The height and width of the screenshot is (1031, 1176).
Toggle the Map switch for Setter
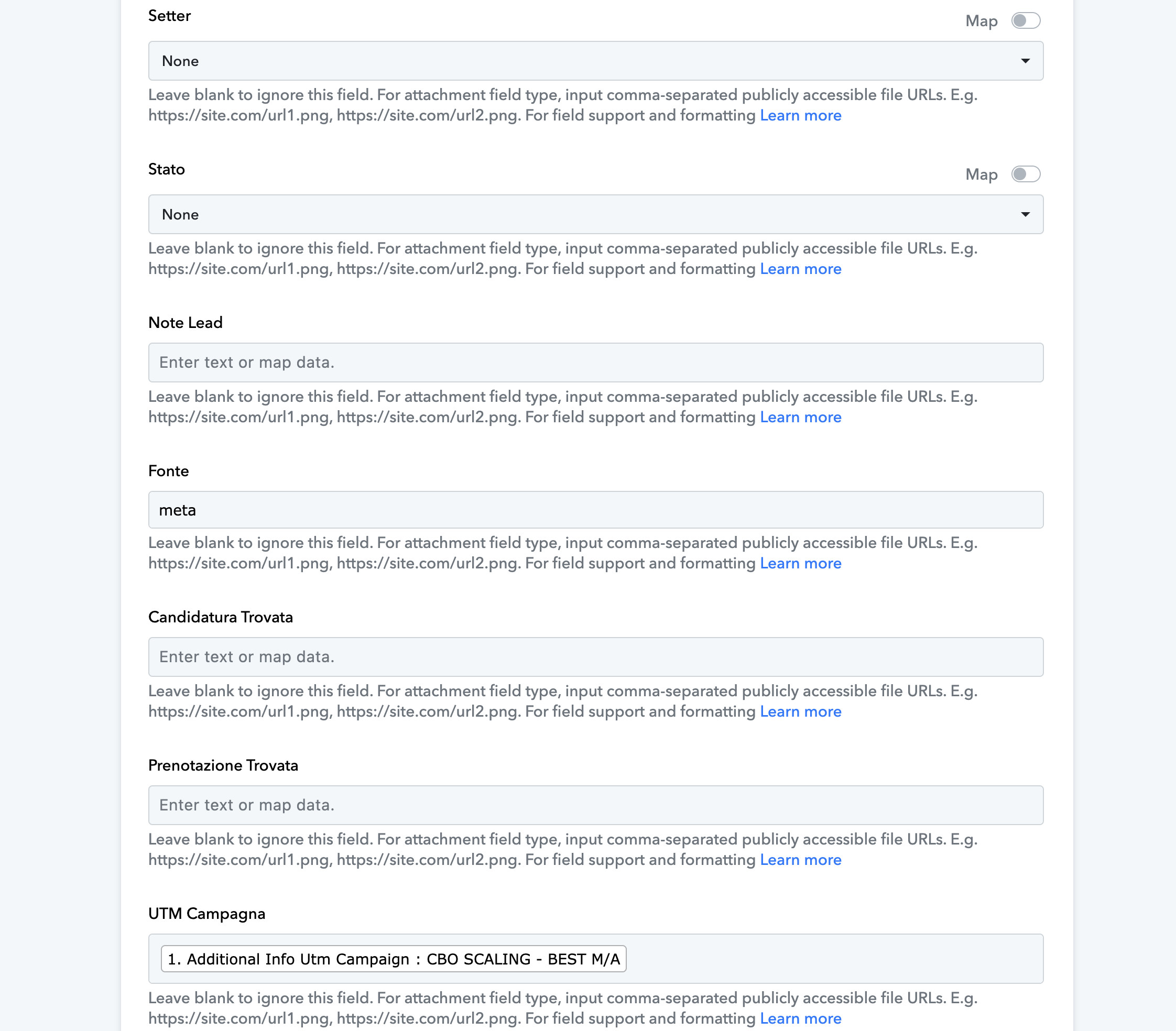1026,21
